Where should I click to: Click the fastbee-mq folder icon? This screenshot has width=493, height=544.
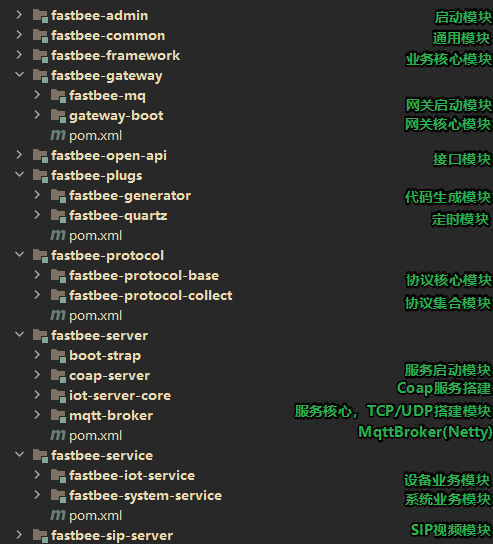58,96
